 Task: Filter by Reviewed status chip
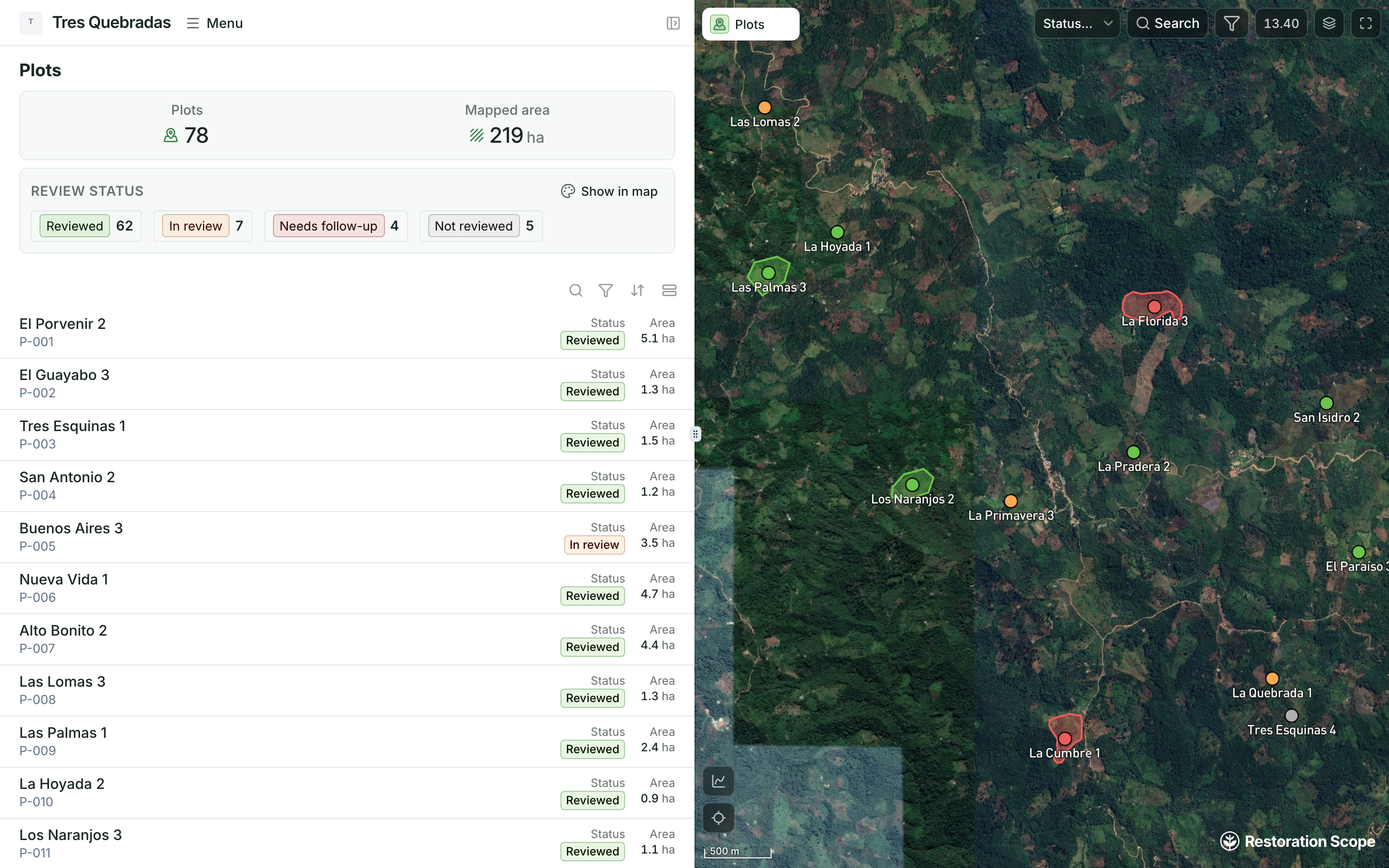tap(86, 226)
